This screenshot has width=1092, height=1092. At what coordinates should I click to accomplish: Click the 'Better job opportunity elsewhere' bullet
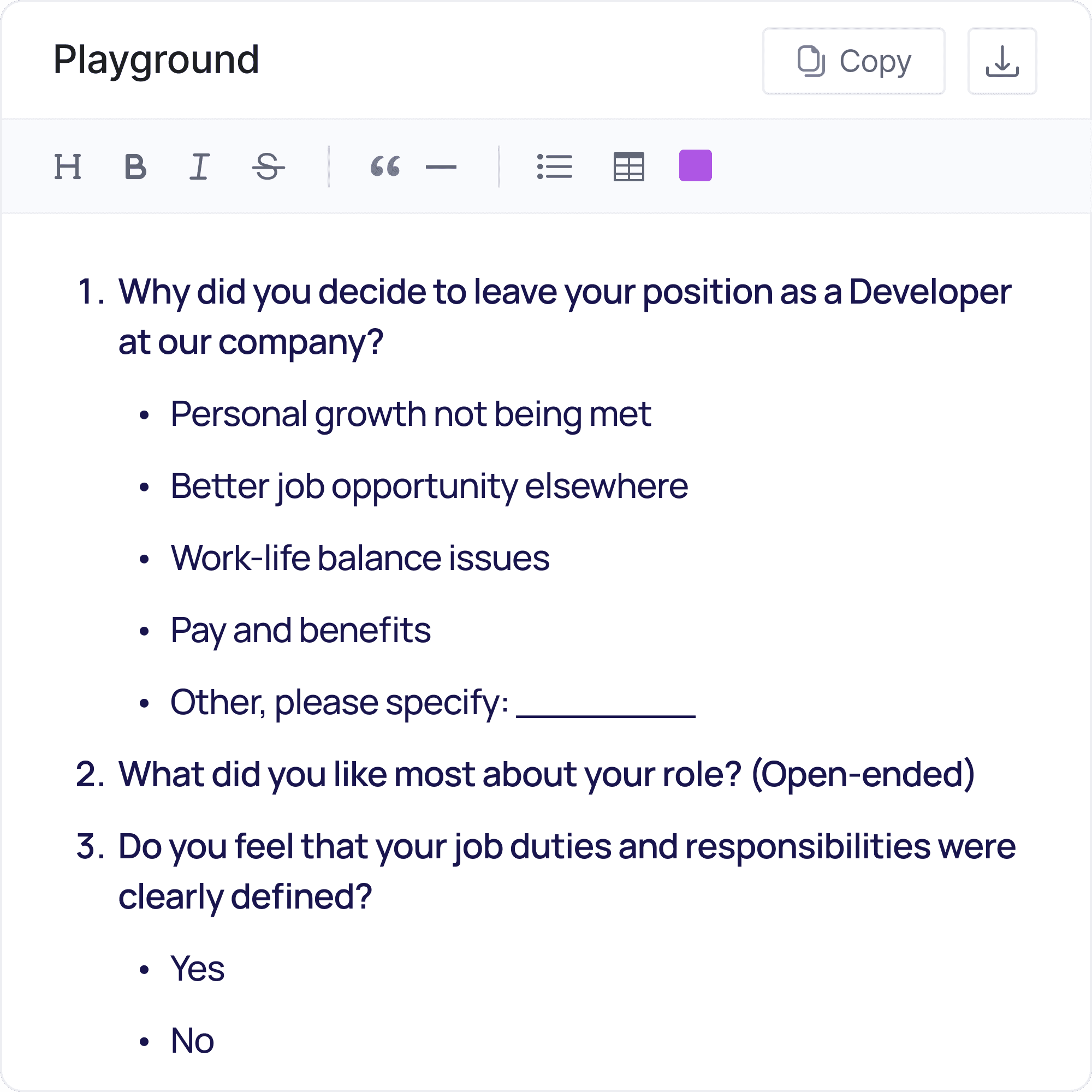point(429,485)
